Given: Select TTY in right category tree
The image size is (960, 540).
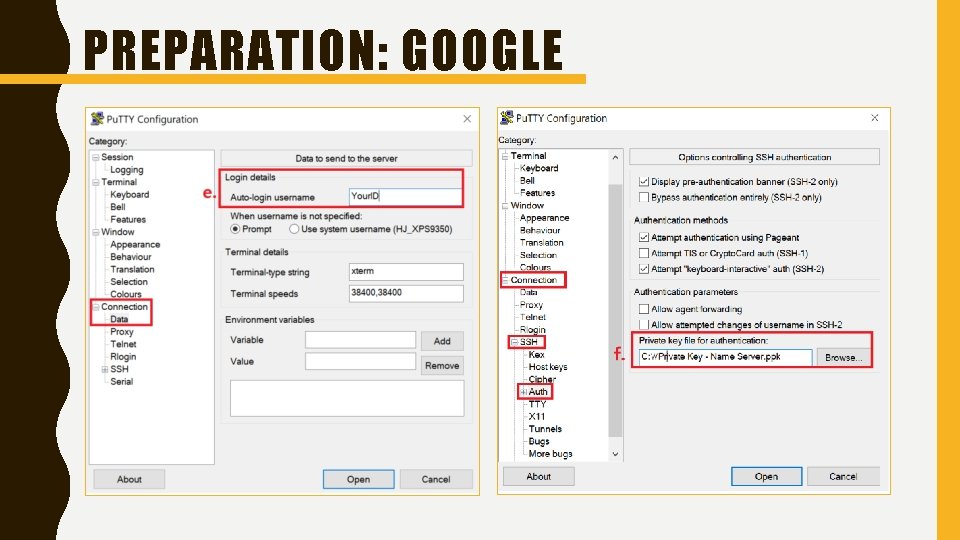Looking at the screenshot, I should pos(538,404).
